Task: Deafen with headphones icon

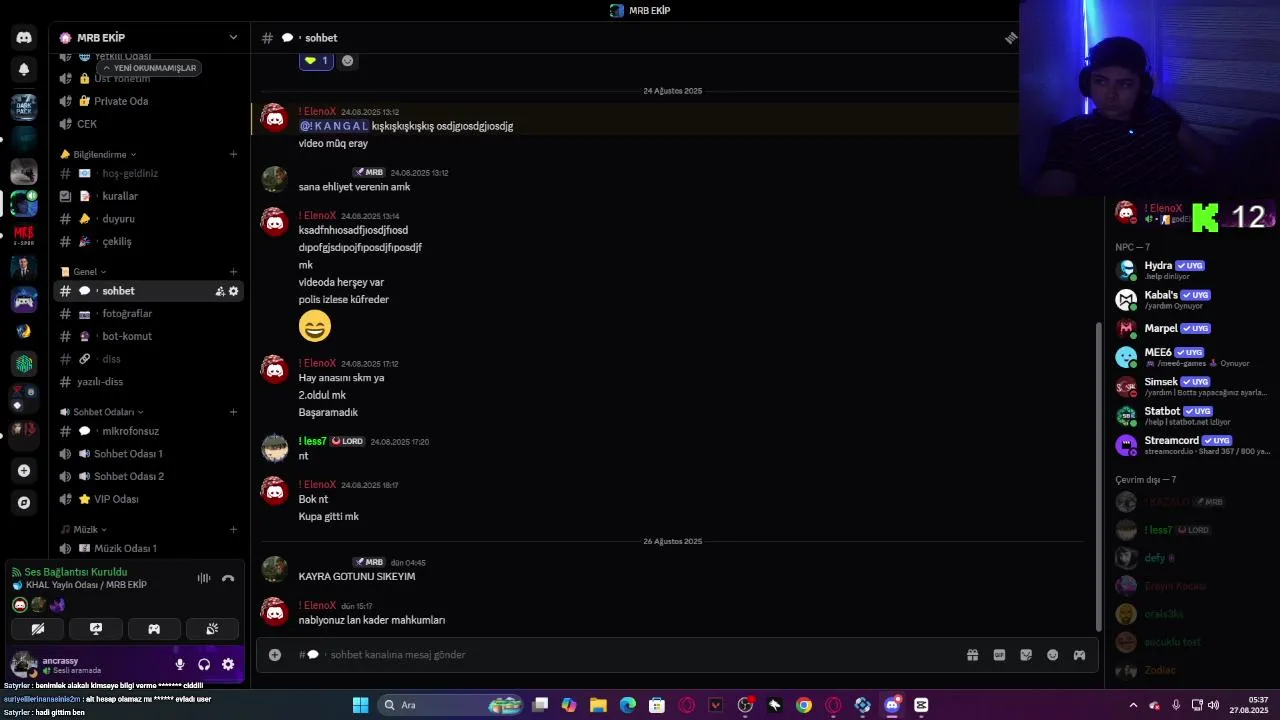Action: [x=204, y=664]
